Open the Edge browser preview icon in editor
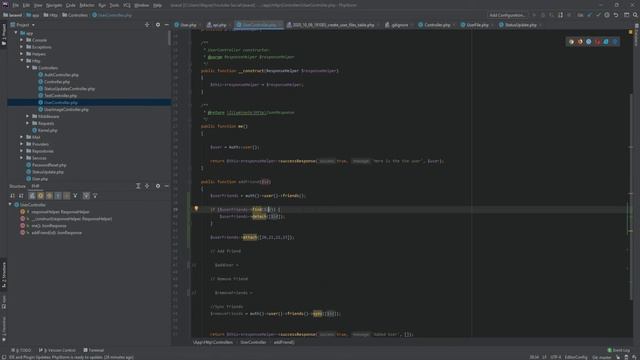Image resolution: width=640 pixels, height=360 pixels. click(615, 42)
